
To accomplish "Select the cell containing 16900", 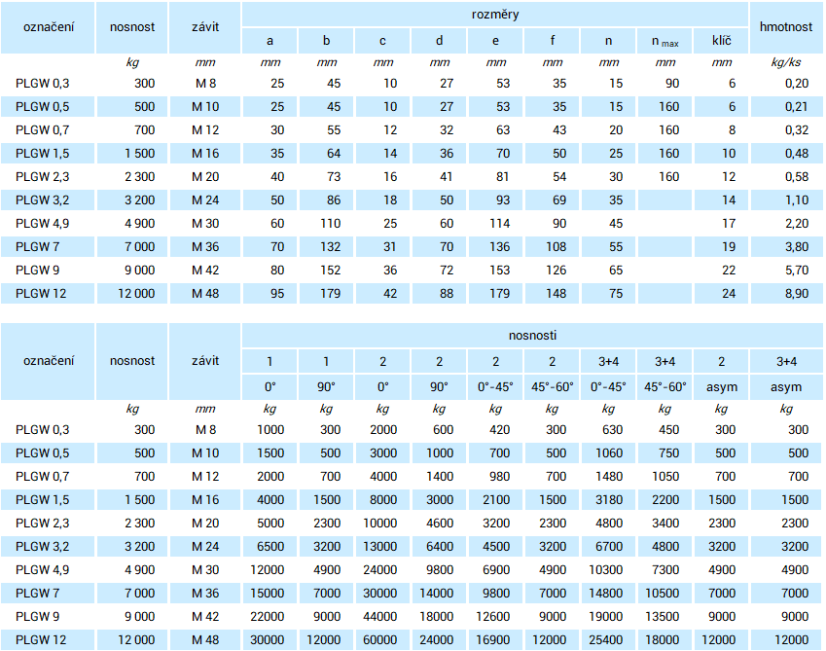I will tap(496, 639).
